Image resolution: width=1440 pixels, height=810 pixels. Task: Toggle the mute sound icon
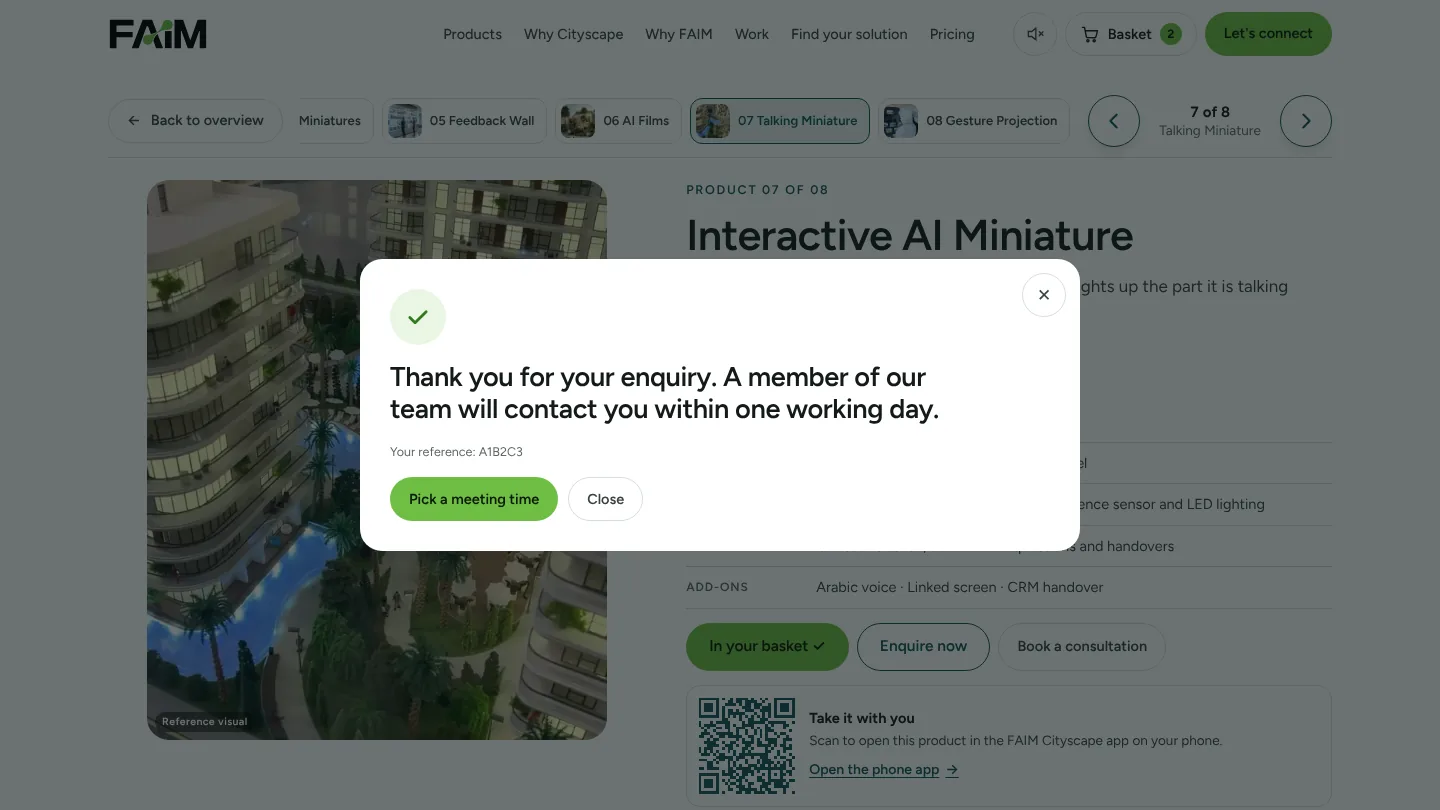1035,34
